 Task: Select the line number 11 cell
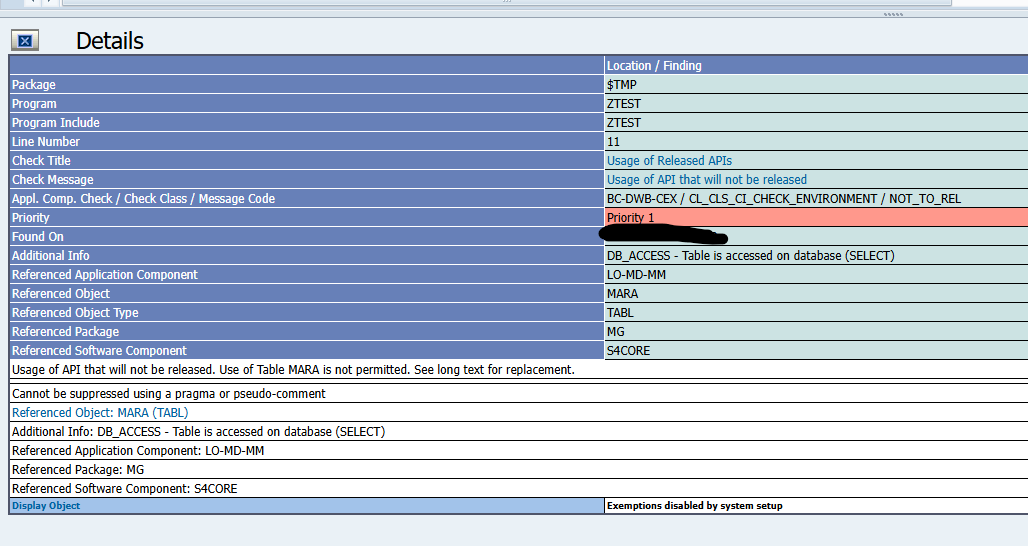(614, 142)
